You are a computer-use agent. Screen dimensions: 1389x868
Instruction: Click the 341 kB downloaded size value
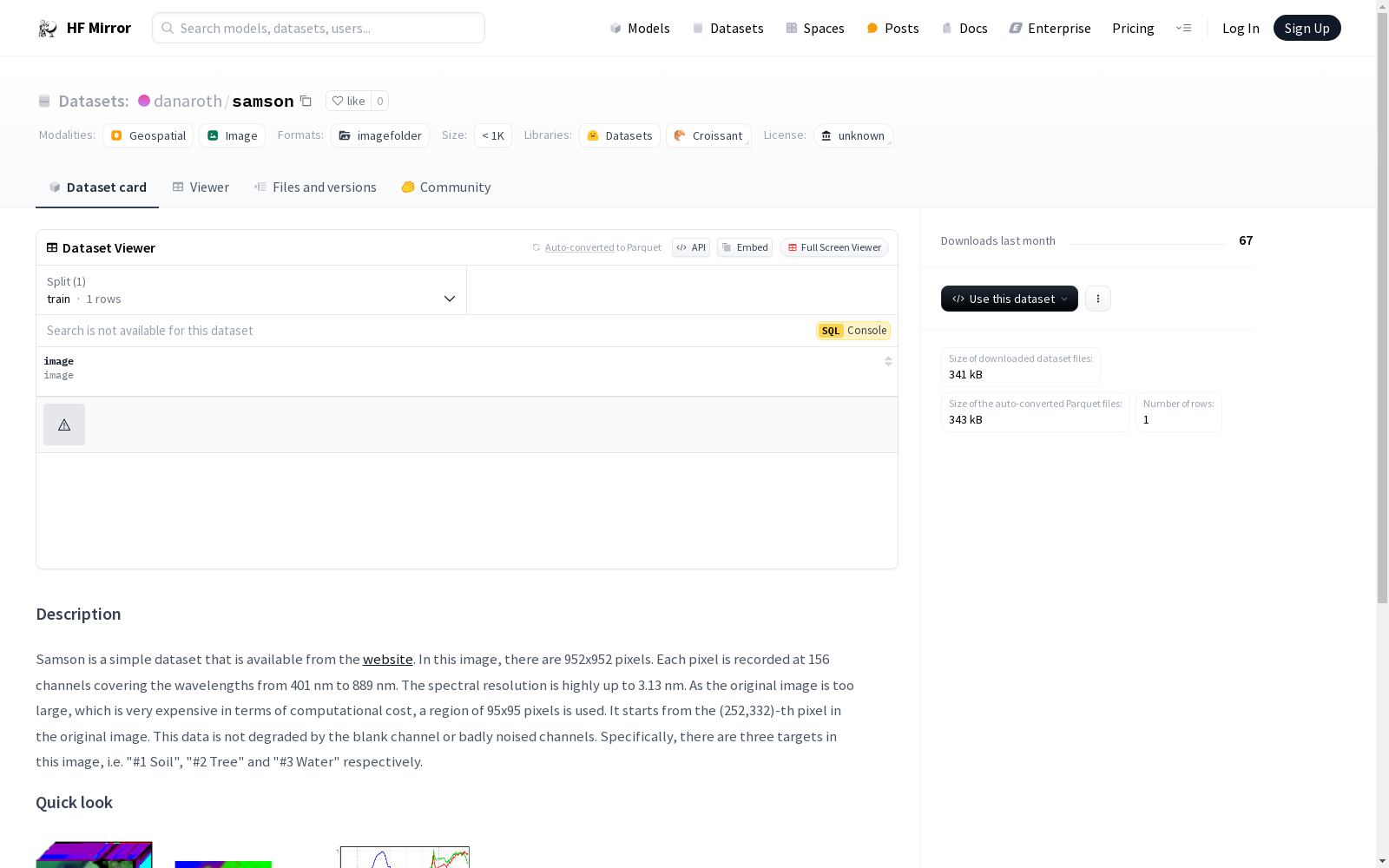coord(965,375)
